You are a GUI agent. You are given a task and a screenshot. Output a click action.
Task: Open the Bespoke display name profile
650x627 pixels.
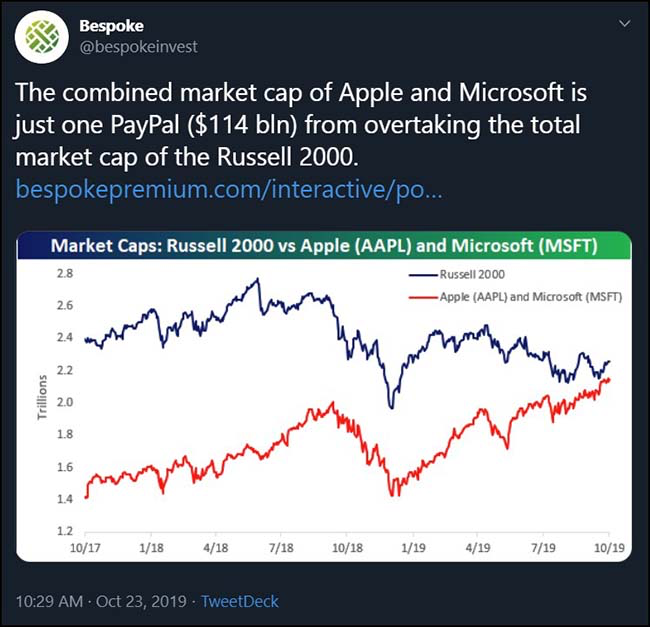click(112, 26)
